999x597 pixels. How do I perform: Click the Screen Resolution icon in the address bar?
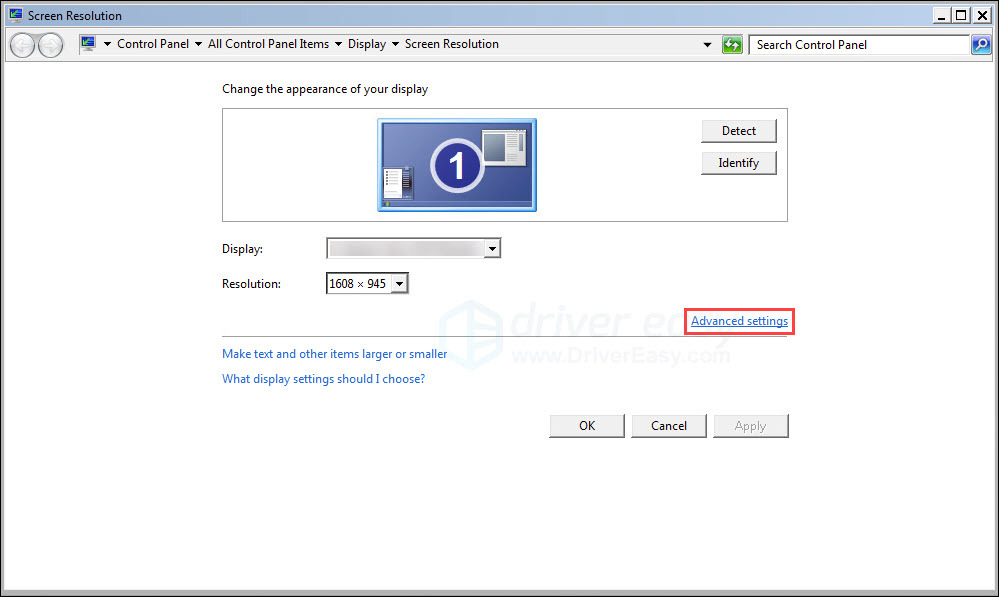88,43
